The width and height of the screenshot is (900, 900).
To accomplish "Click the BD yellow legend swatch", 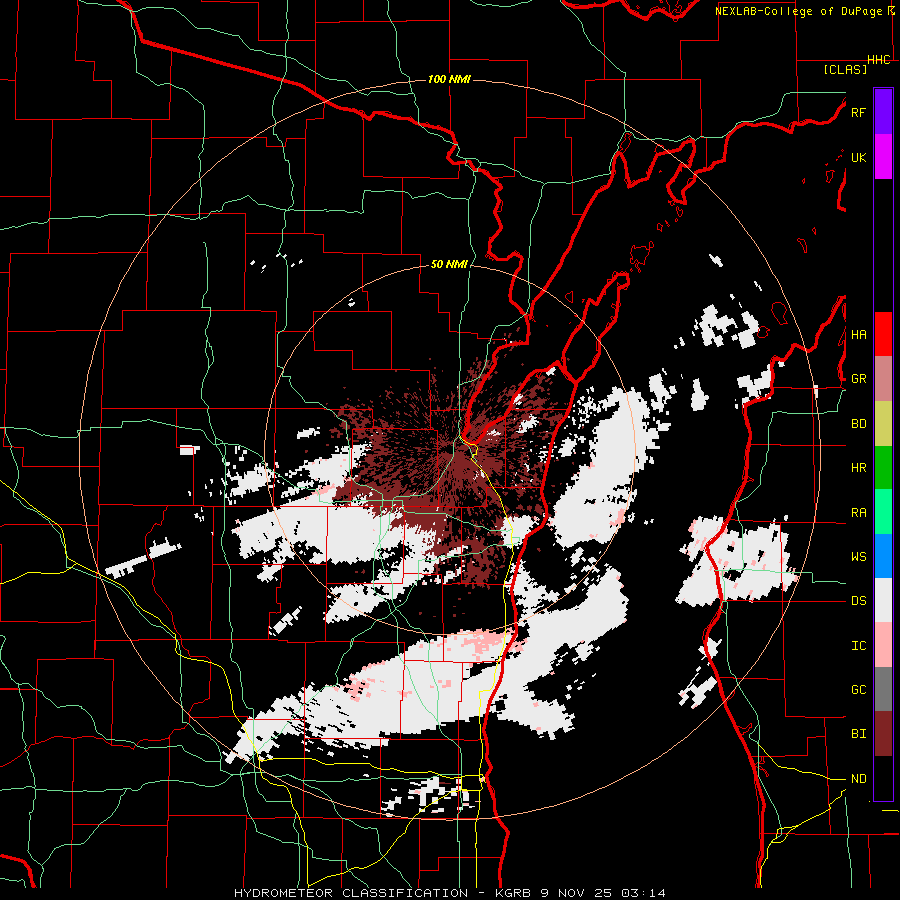I will point(883,424).
